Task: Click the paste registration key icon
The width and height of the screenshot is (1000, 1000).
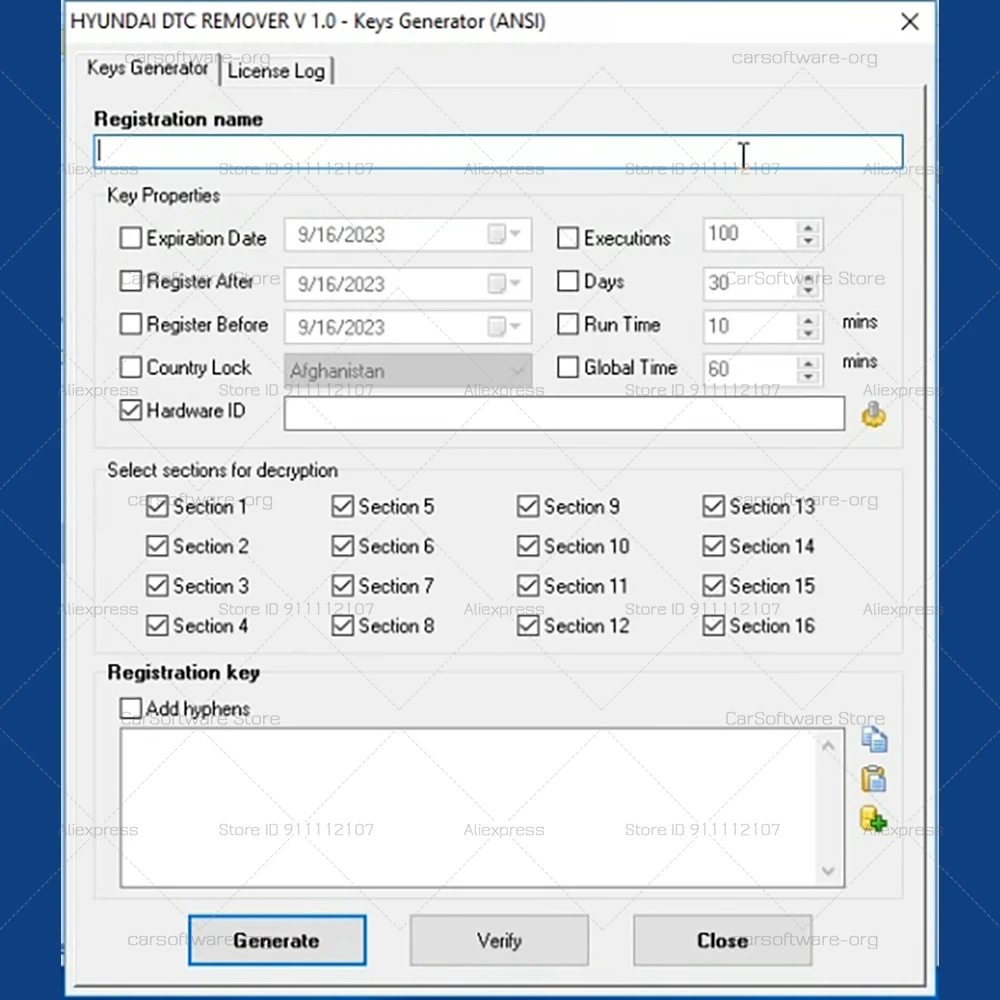Action: click(x=874, y=779)
